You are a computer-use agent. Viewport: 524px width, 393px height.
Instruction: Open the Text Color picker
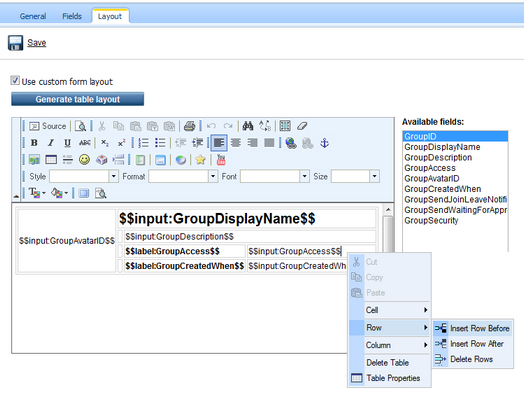(37, 193)
